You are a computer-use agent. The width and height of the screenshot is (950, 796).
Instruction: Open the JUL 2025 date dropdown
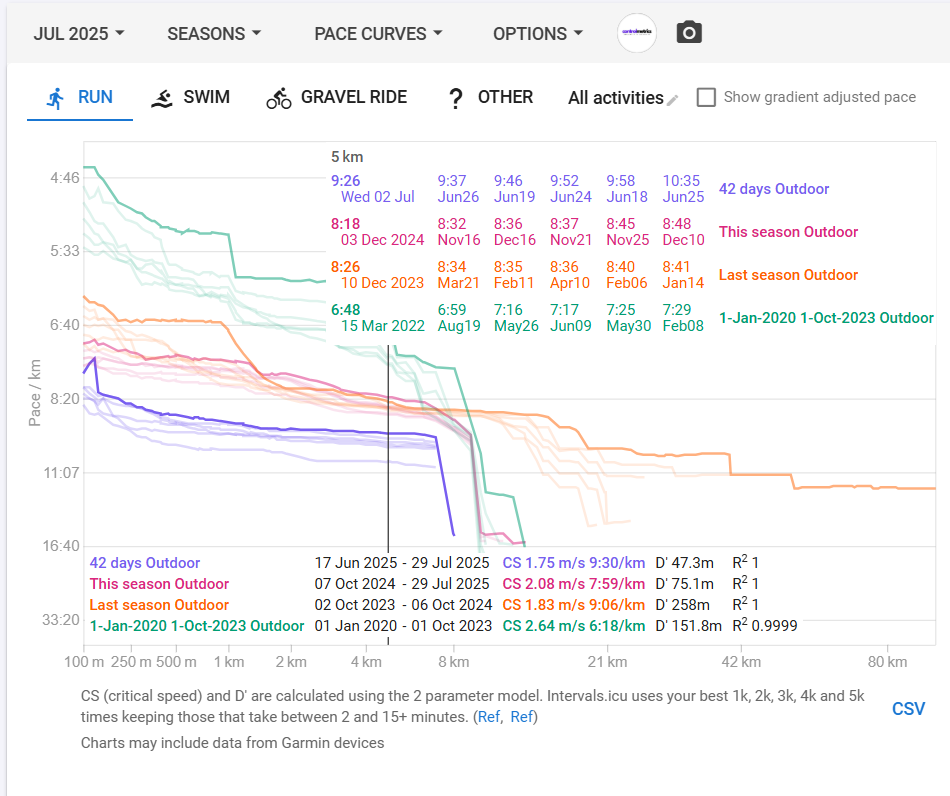tap(79, 33)
